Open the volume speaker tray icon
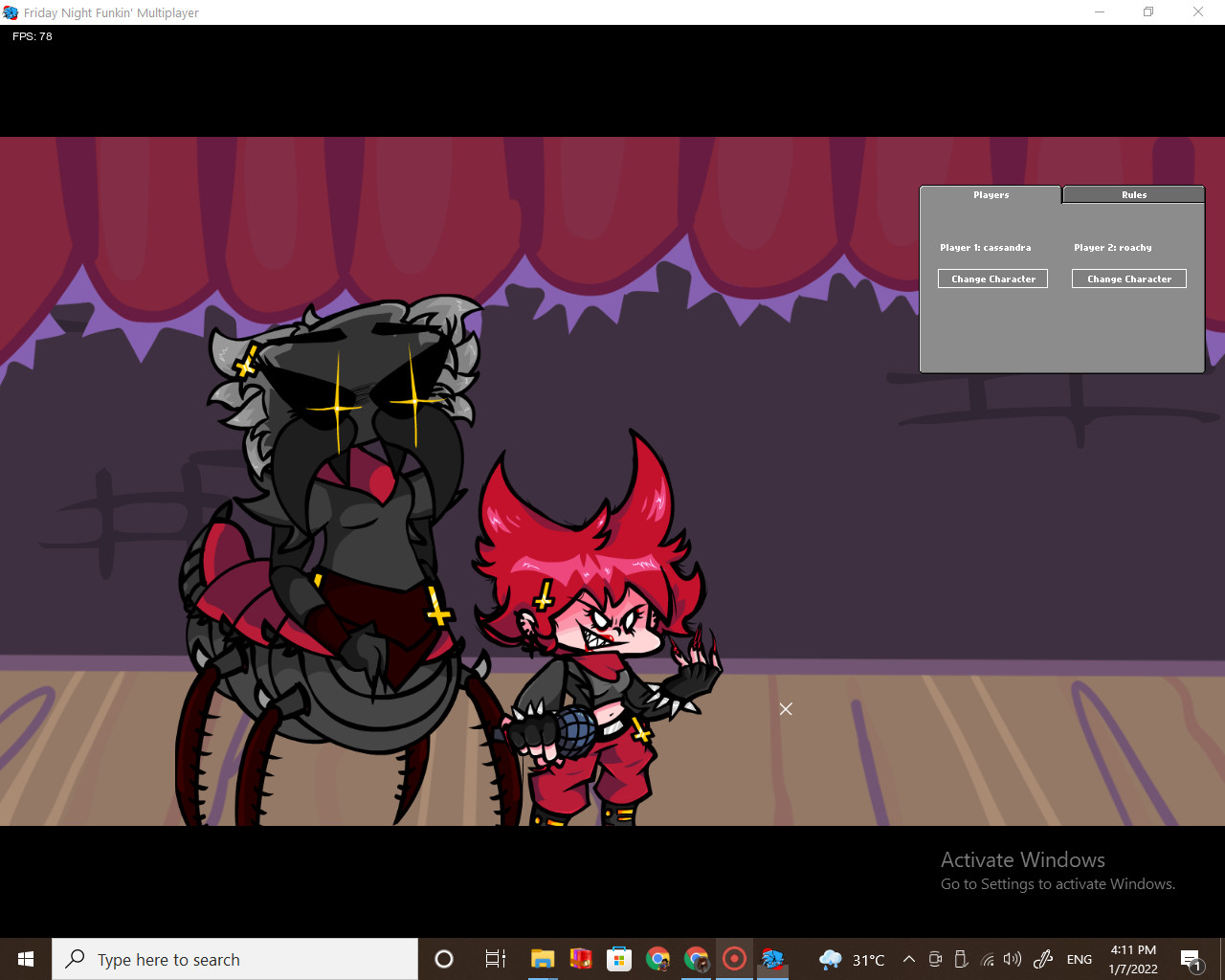The width and height of the screenshot is (1225, 980). 1012,959
